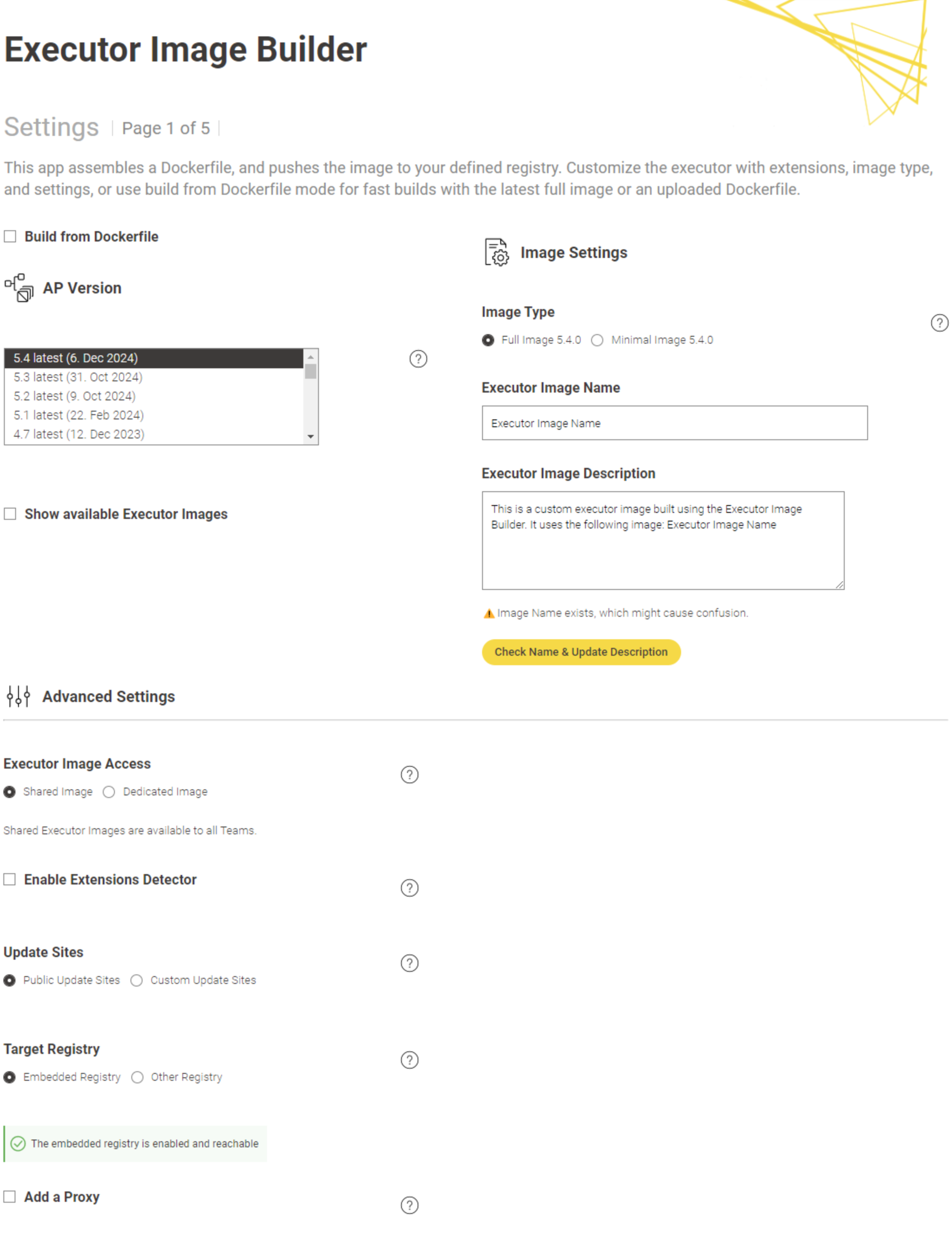Screen dimensions: 952x1239
Task: Pick 4.7 latest (12. Dec 2023) entry
Action: tap(79, 434)
